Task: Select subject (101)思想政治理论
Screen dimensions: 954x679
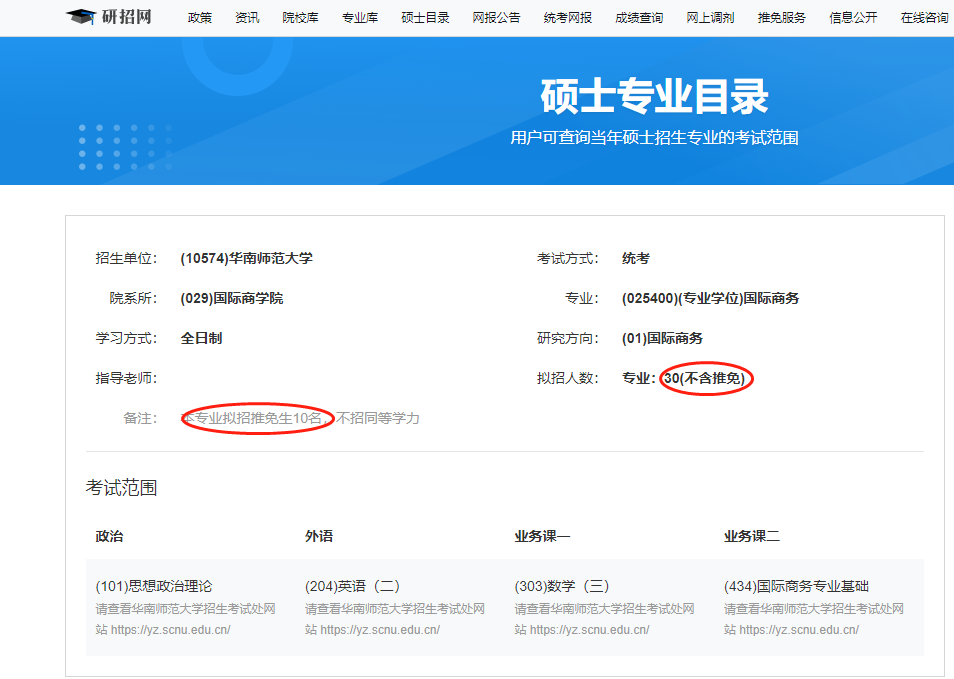Action: [154, 586]
